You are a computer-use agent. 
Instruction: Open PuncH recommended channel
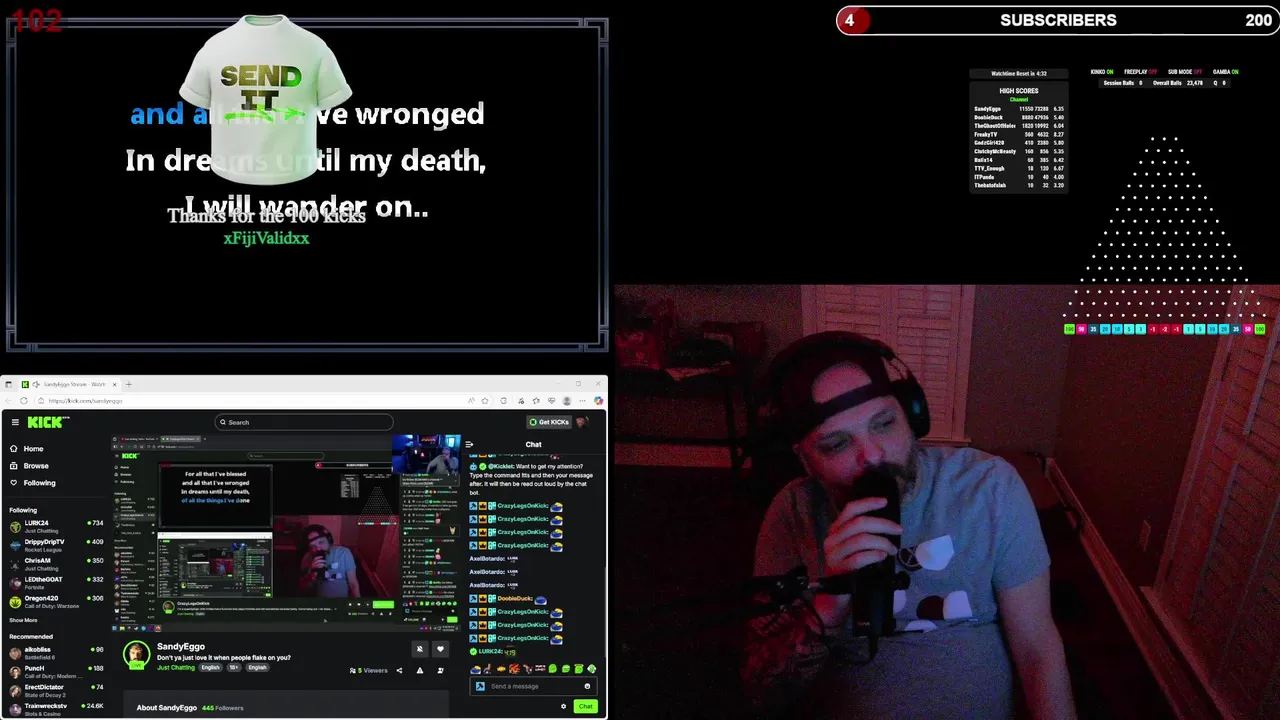pyautogui.click(x=56, y=671)
